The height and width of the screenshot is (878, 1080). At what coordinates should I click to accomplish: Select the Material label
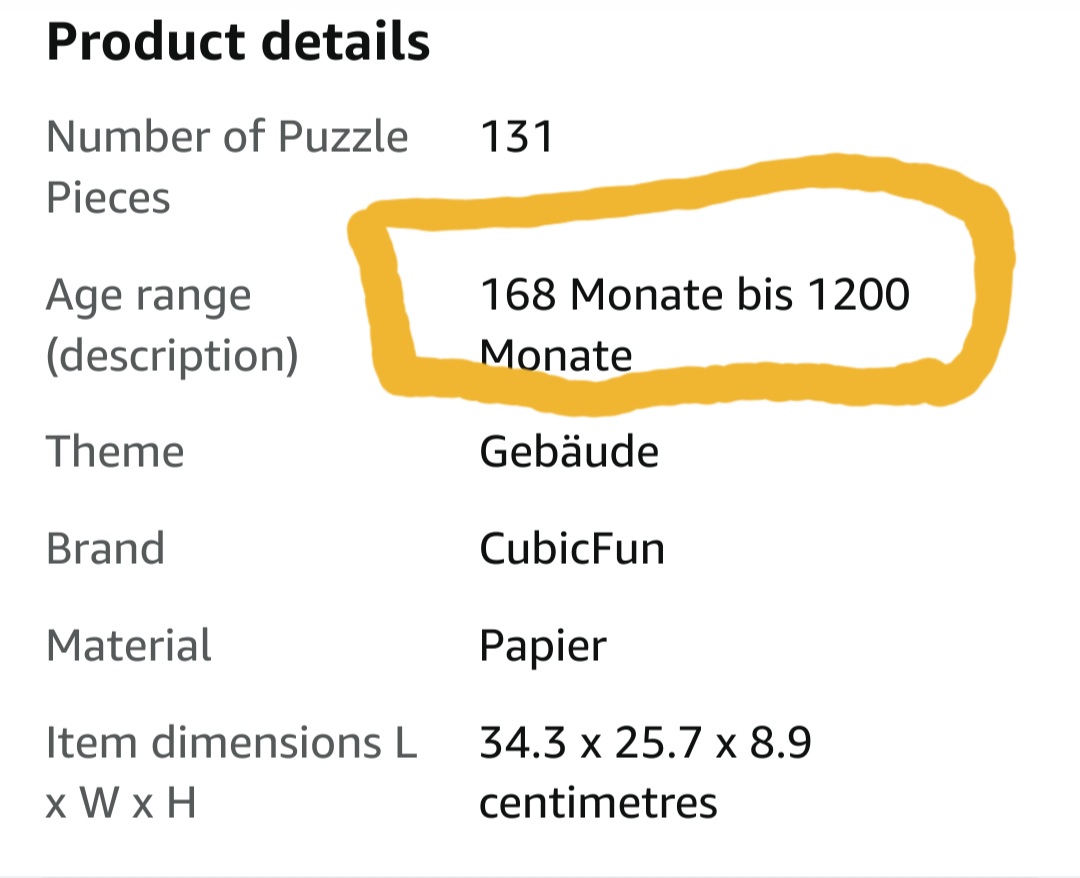tap(129, 646)
